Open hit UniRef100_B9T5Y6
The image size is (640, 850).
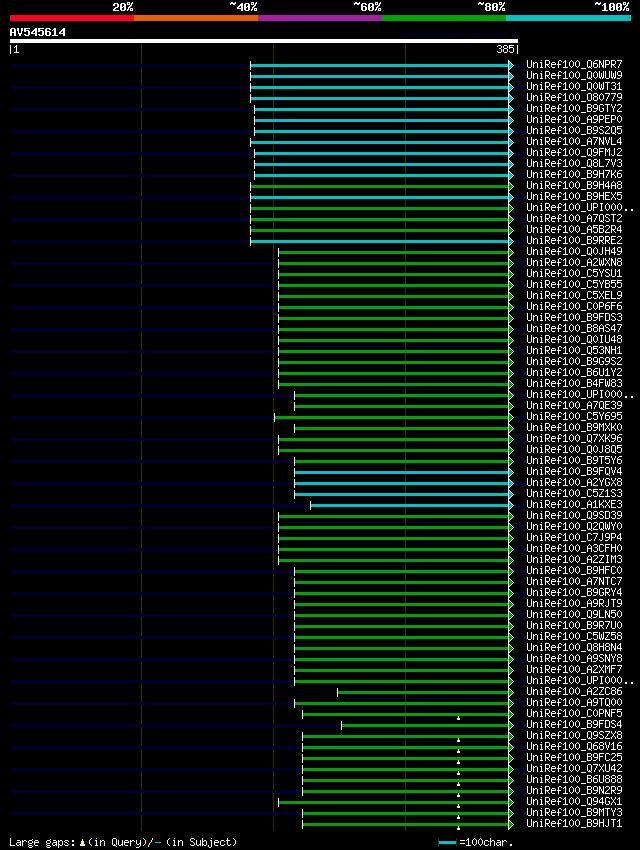pos(574,460)
